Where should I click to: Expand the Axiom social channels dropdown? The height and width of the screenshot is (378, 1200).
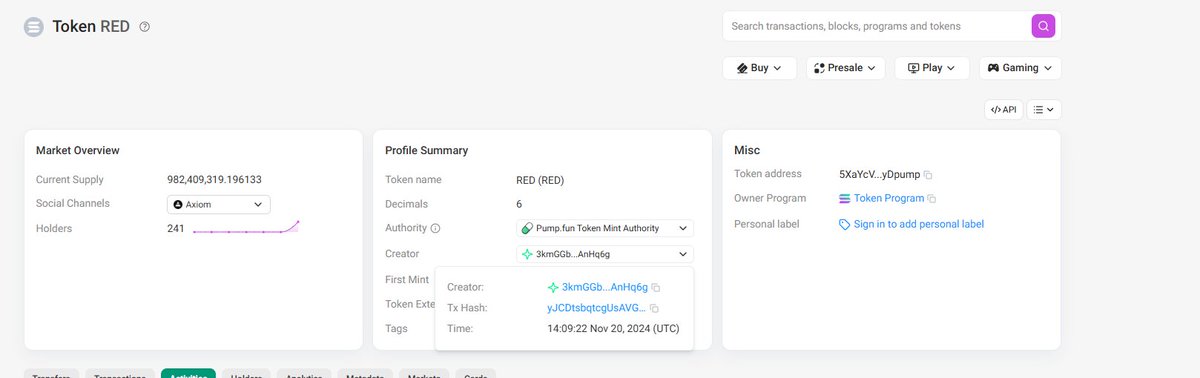(218, 204)
